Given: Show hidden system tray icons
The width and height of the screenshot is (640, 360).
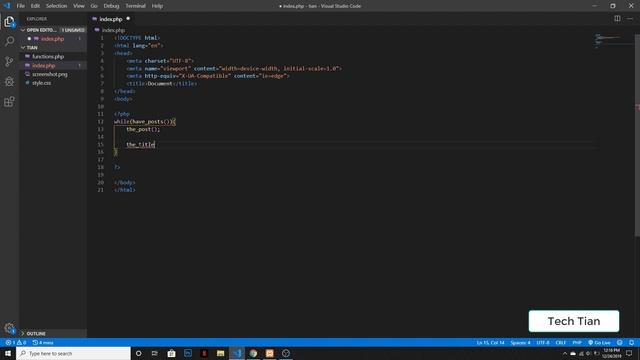Looking at the screenshot, I should pyautogui.click(x=565, y=353).
